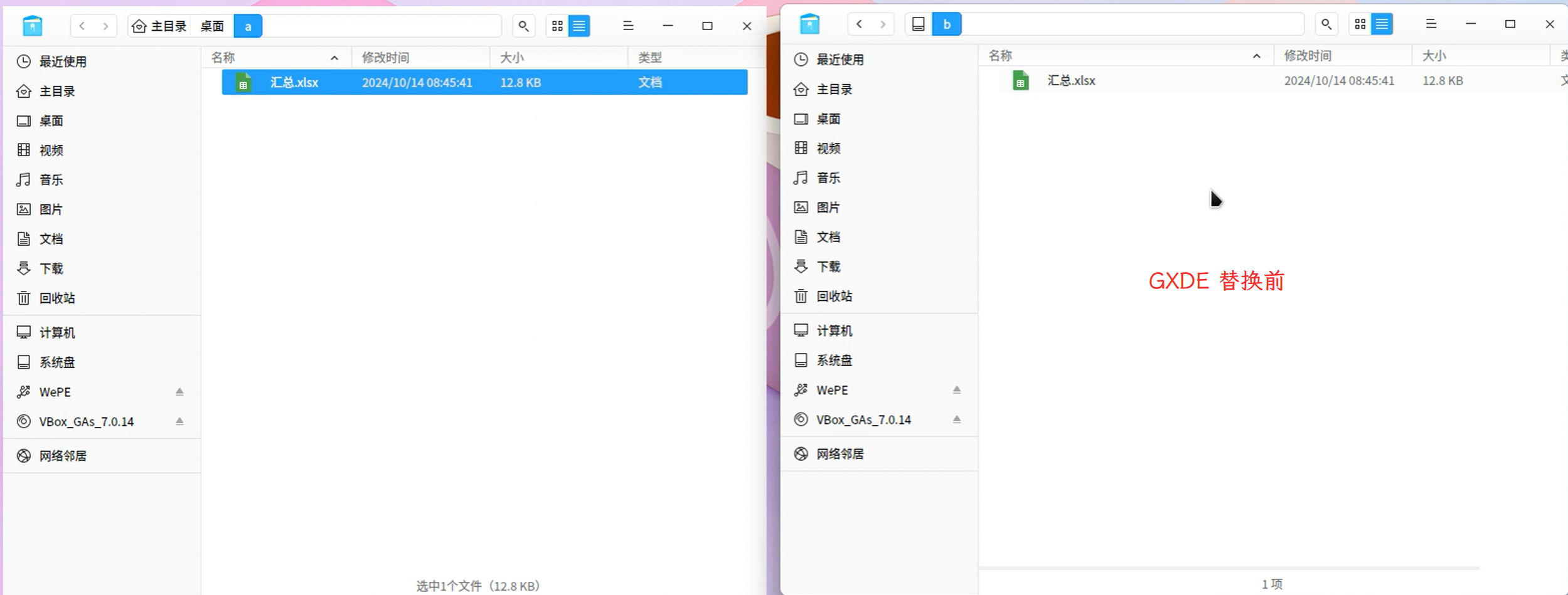Sort by 大小 column in left window
1568x595 pixels.
tap(558, 58)
